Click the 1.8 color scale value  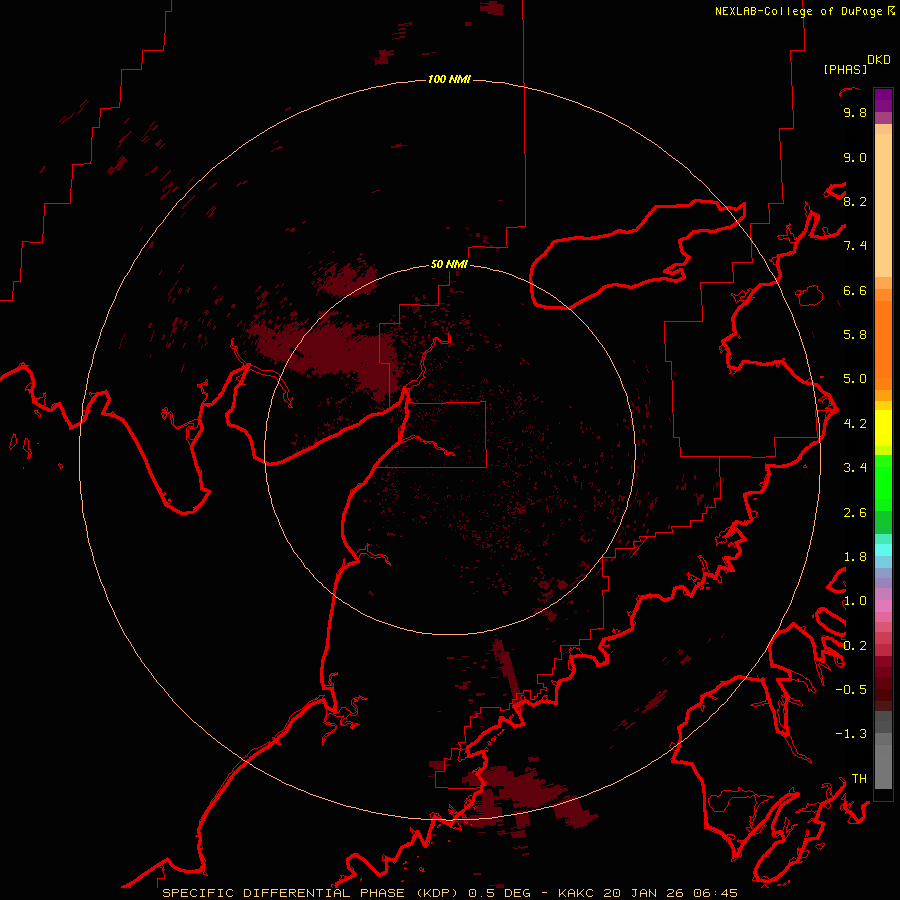click(x=855, y=557)
